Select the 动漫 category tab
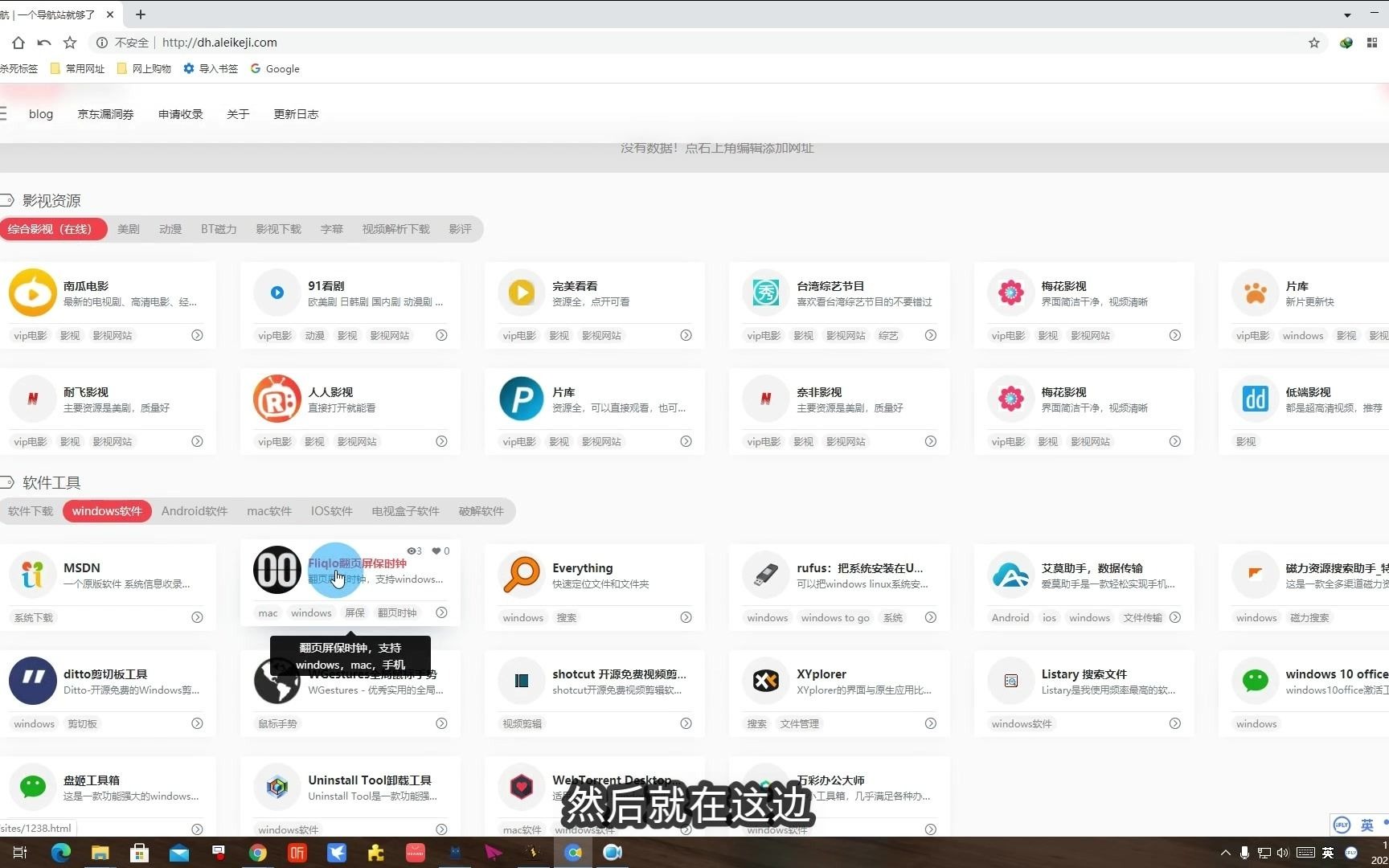1389x868 pixels. (x=170, y=229)
